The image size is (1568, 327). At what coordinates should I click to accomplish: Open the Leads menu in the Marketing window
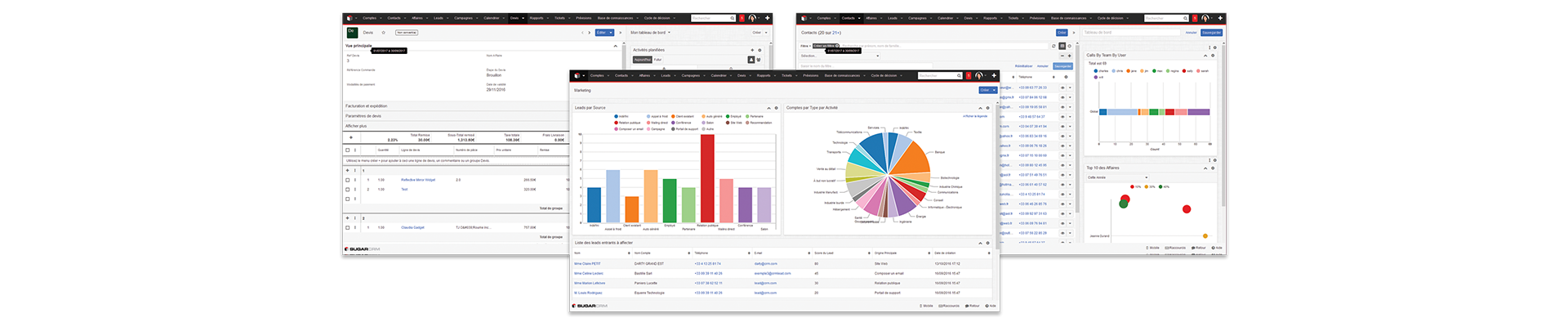coord(668,75)
